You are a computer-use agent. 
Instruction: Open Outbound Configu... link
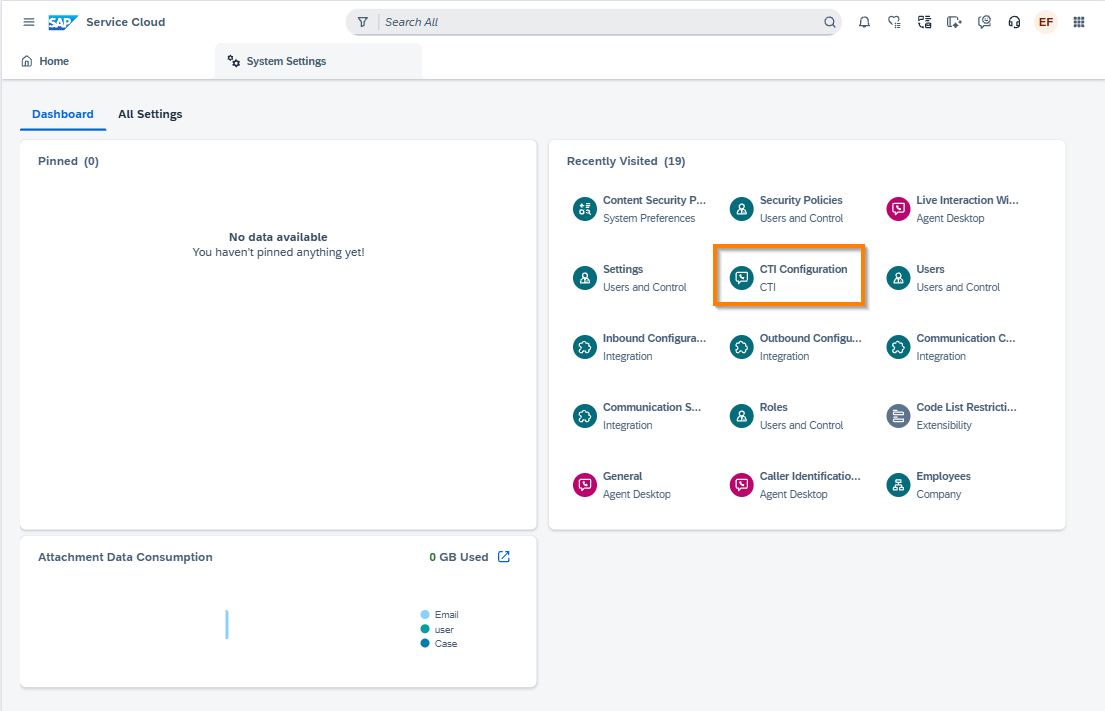click(x=810, y=338)
